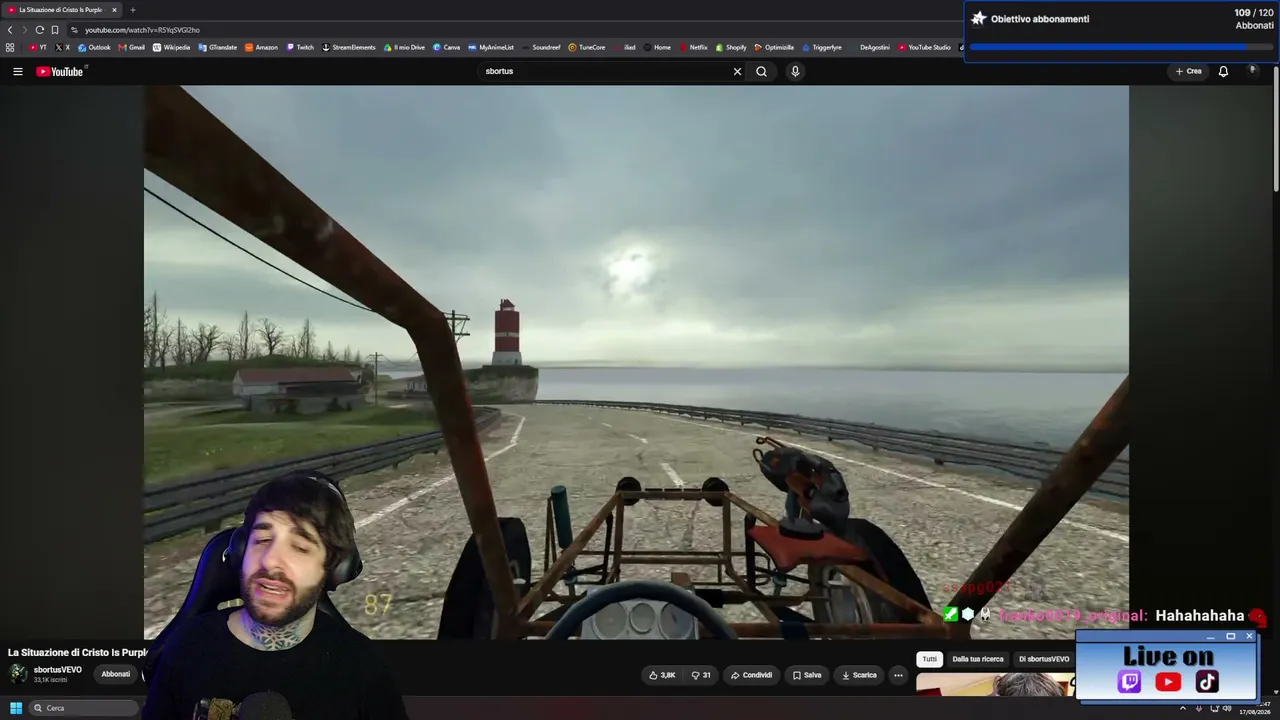This screenshot has height=720, width=1280.
Task: Open the taskbar clock and date
Action: point(1255,708)
